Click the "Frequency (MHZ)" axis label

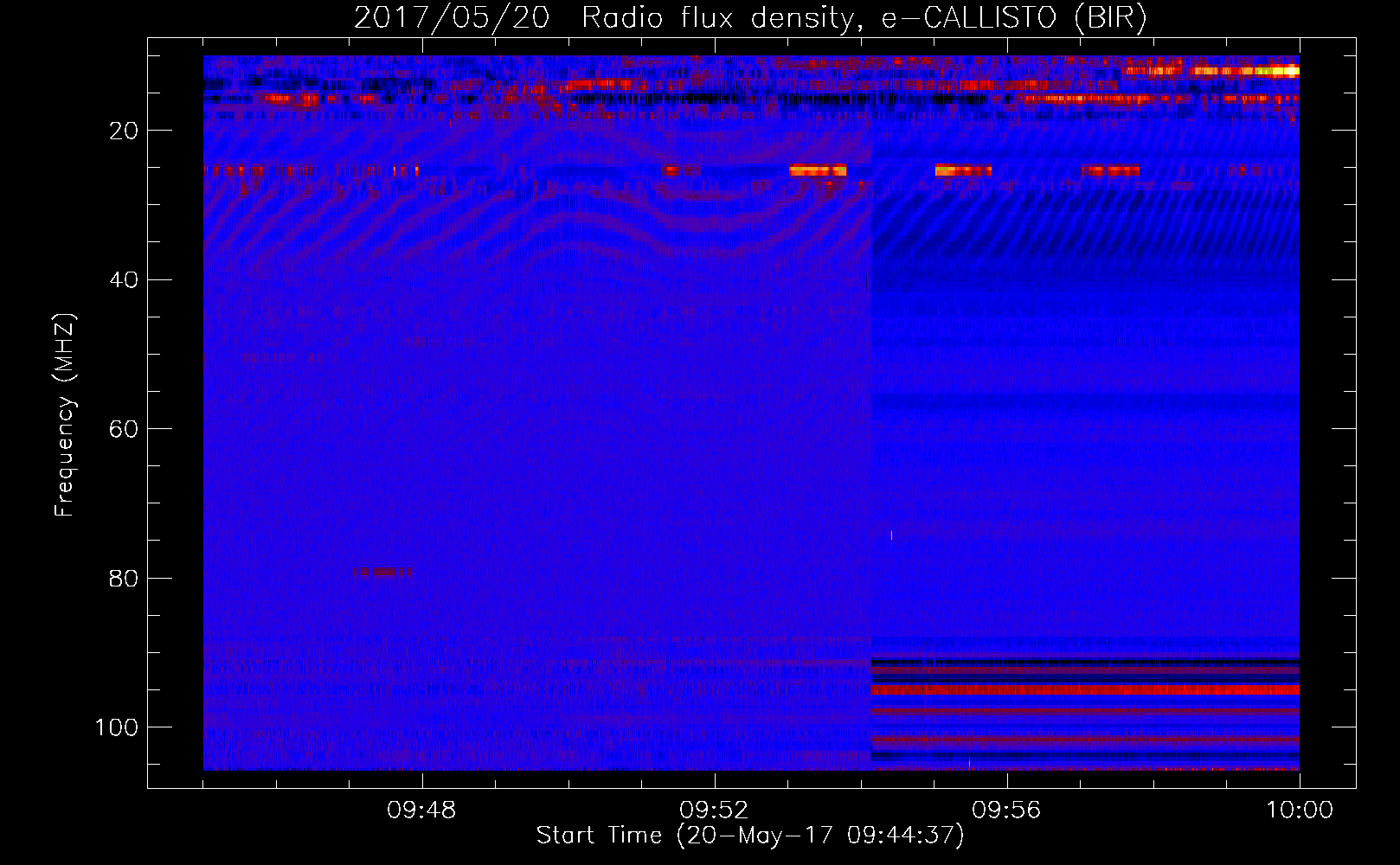(x=64, y=415)
